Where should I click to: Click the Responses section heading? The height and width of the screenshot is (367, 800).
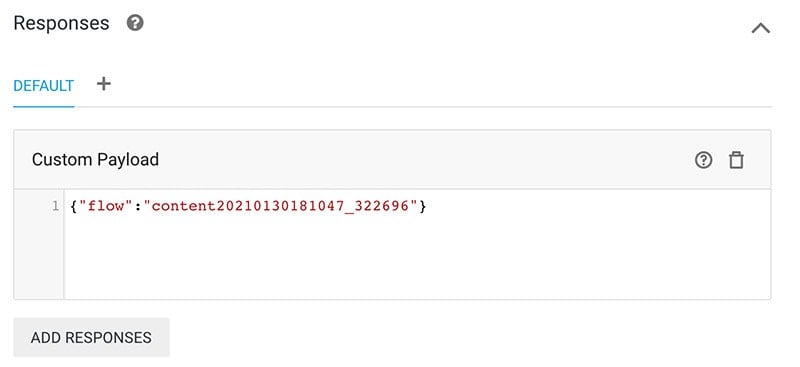click(x=61, y=23)
